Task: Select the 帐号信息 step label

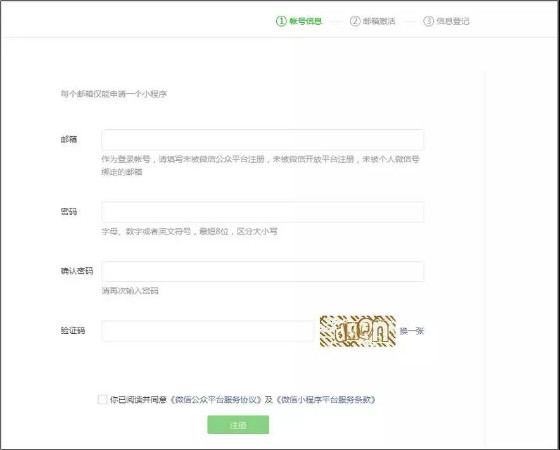Action: [306, 21]
